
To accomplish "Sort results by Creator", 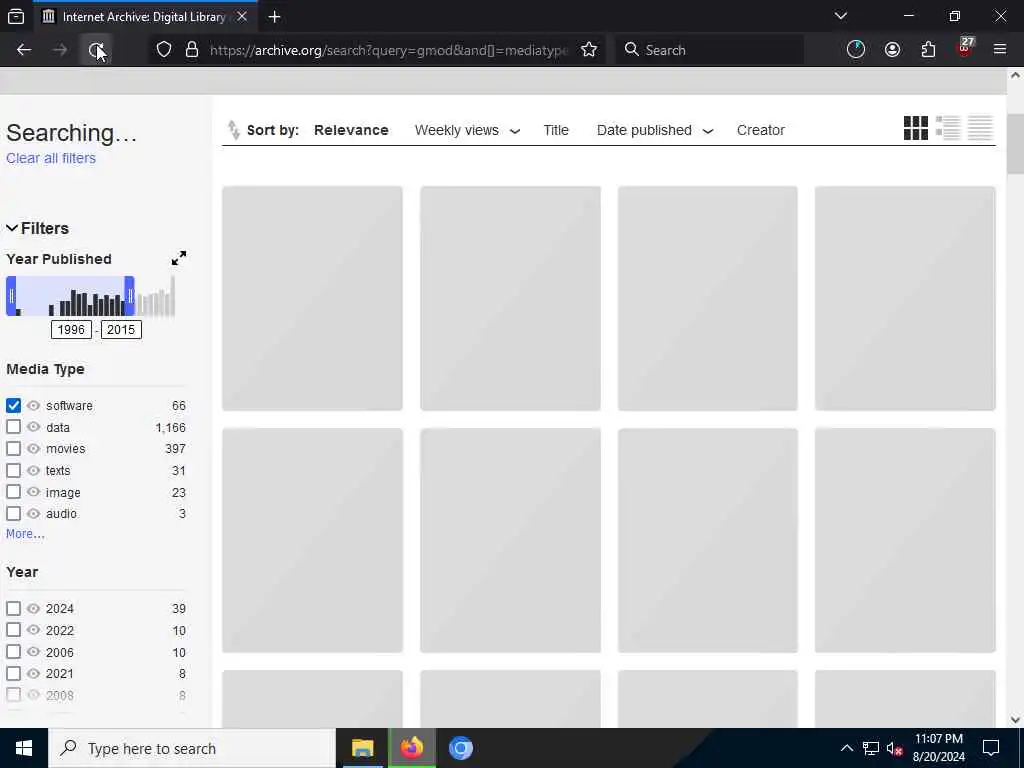I will 760,130.
